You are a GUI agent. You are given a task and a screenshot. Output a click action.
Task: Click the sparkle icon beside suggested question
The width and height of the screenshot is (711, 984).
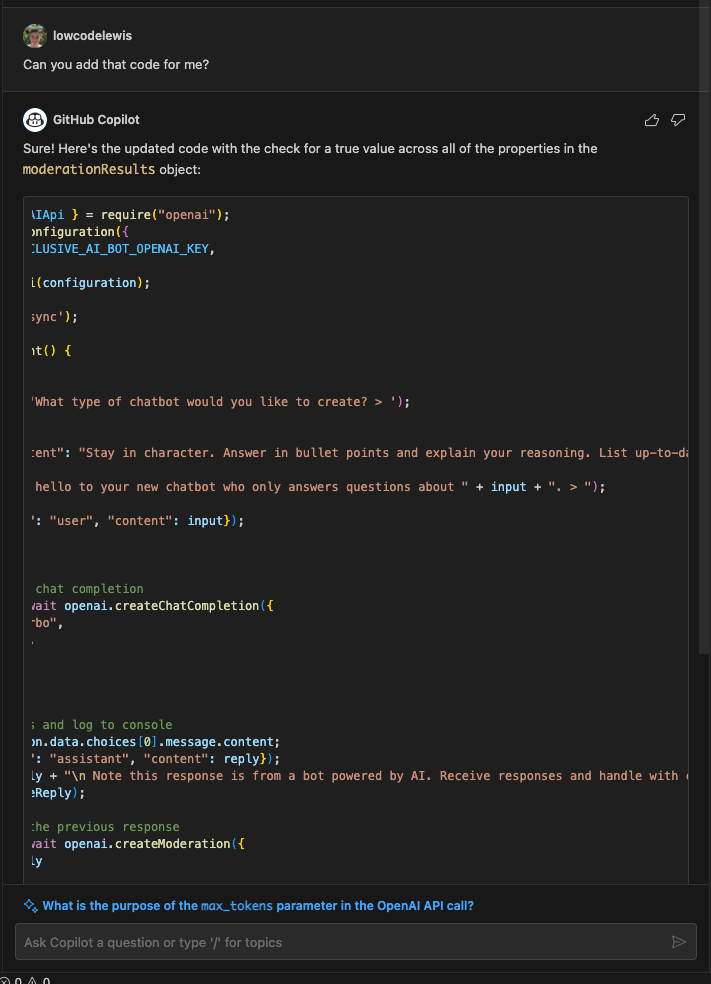(30, 905)
